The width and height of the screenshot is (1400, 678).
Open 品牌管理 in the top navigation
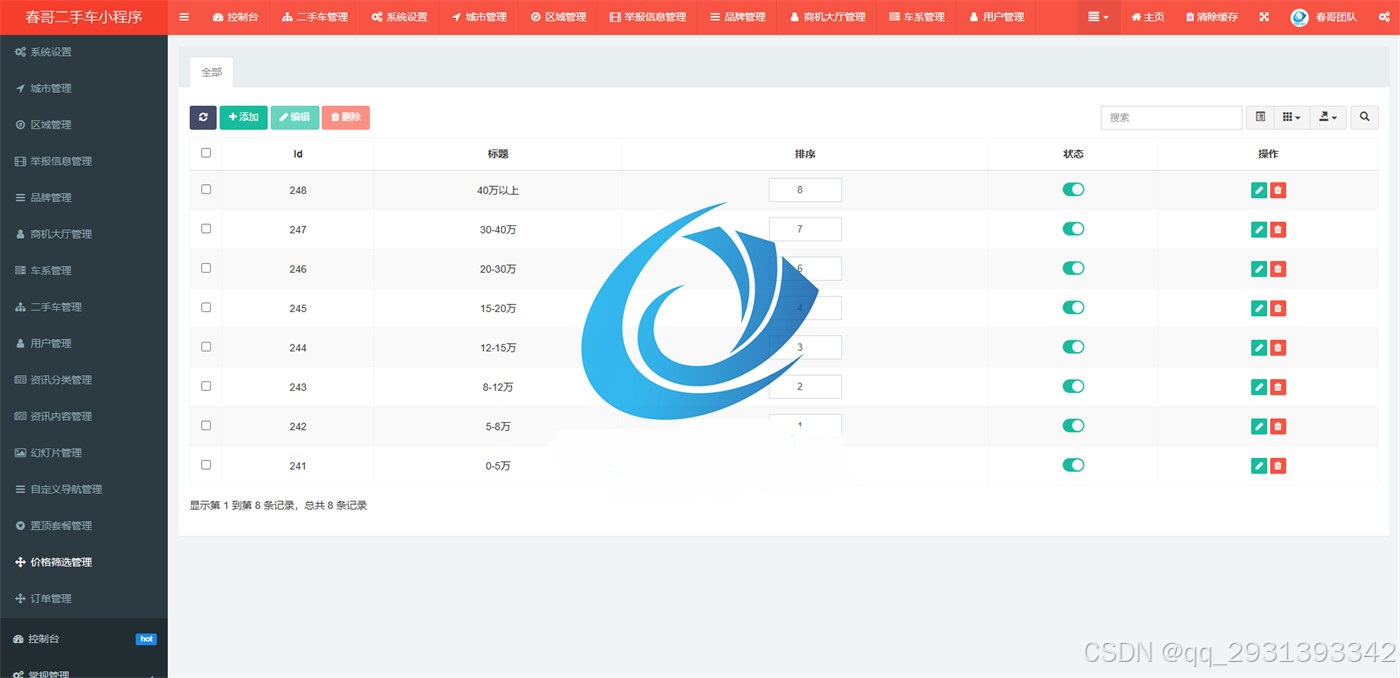pyautogui.click(x=737, y=17)
